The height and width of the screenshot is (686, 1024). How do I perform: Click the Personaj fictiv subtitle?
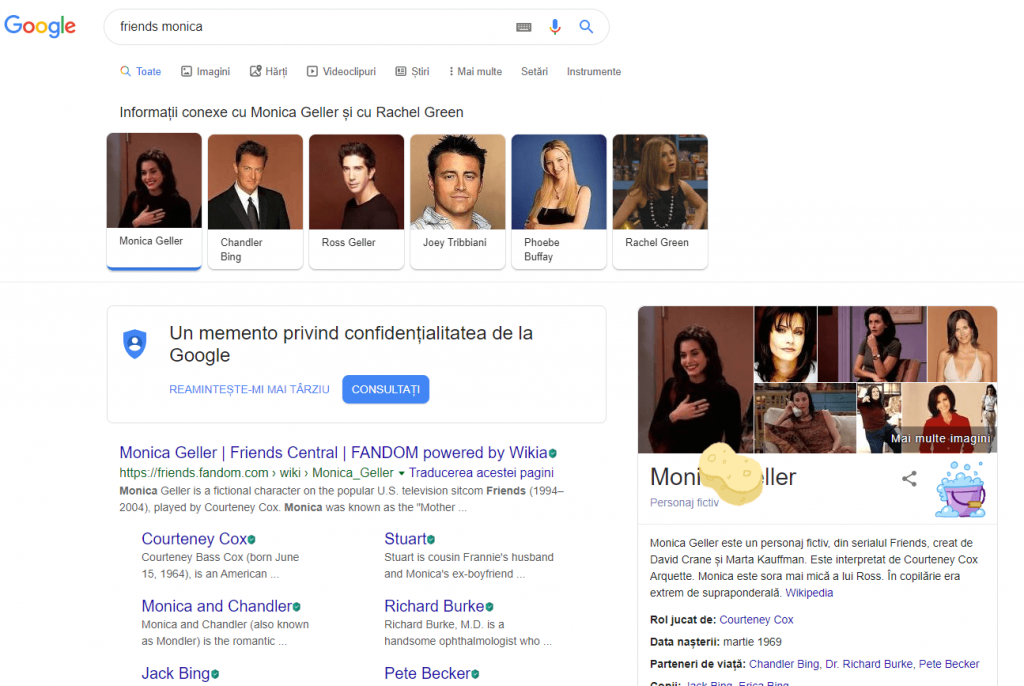click(x=684, y=503)
